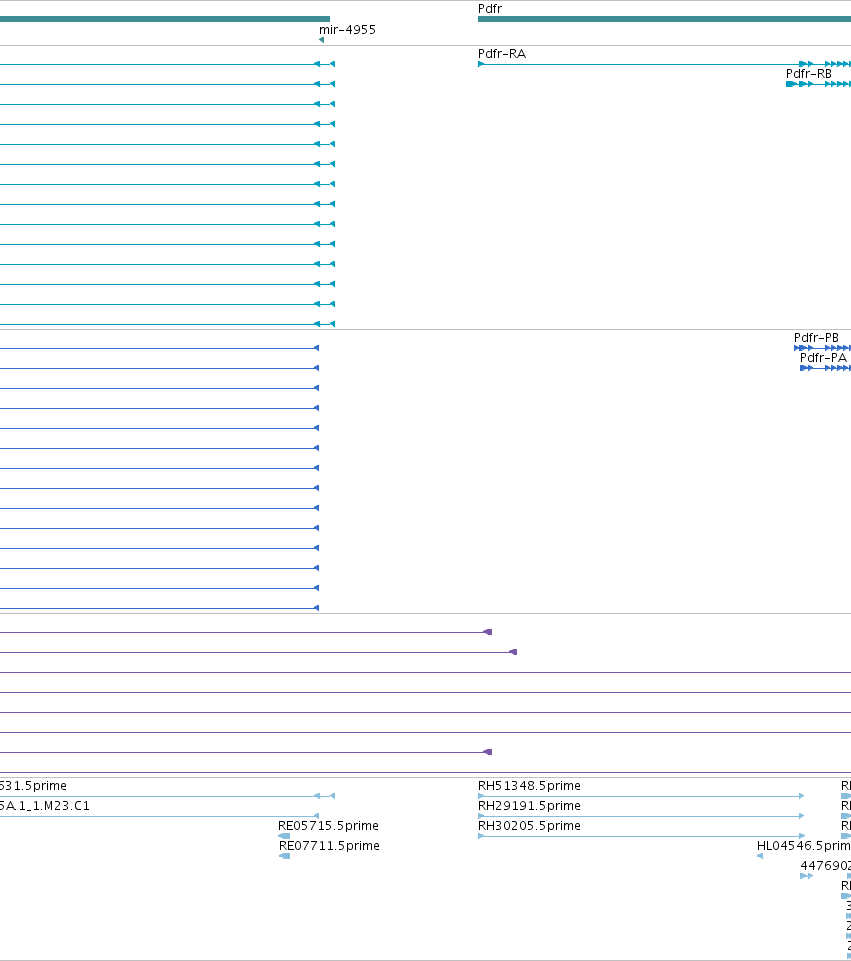Open the Pdfr-RA transcript label
This screenshot has width=851, height=961.
click(502, 53)
